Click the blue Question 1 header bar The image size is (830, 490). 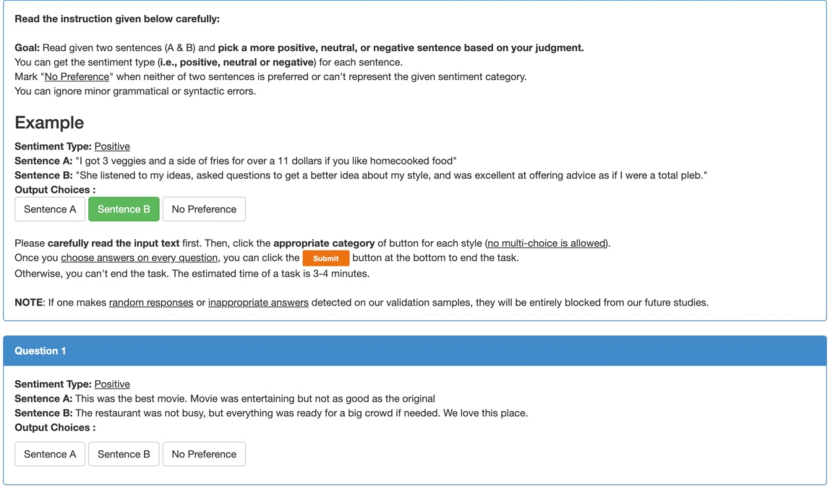415,351
